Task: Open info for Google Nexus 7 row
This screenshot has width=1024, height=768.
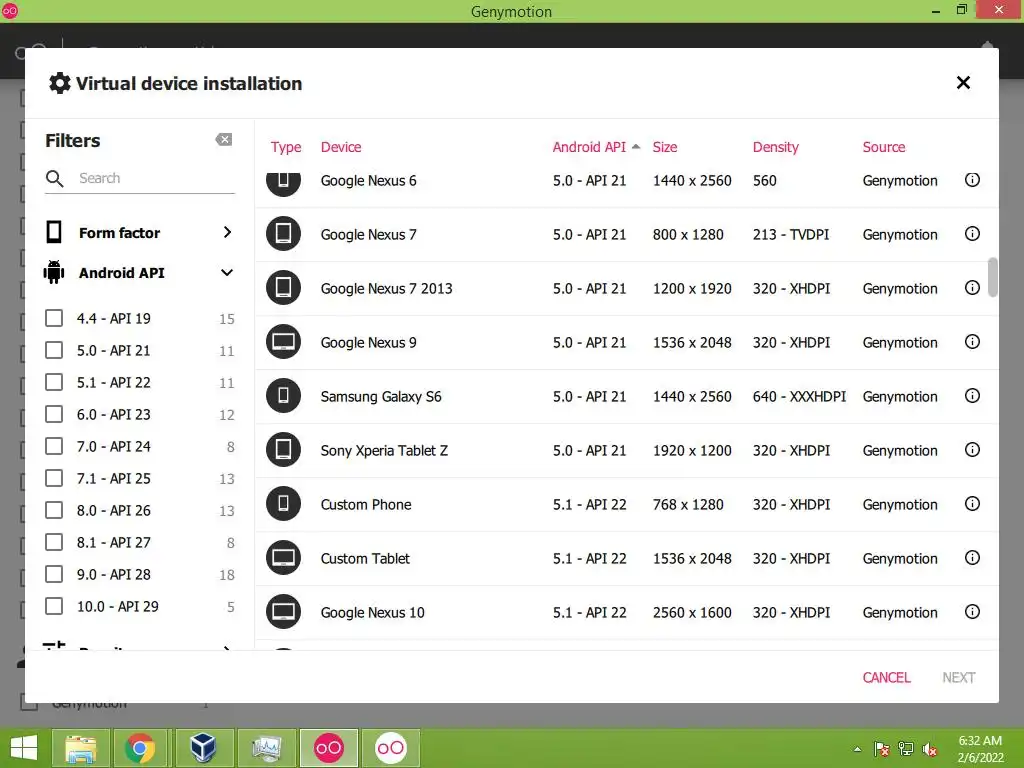Action: [x=972, y=234]
